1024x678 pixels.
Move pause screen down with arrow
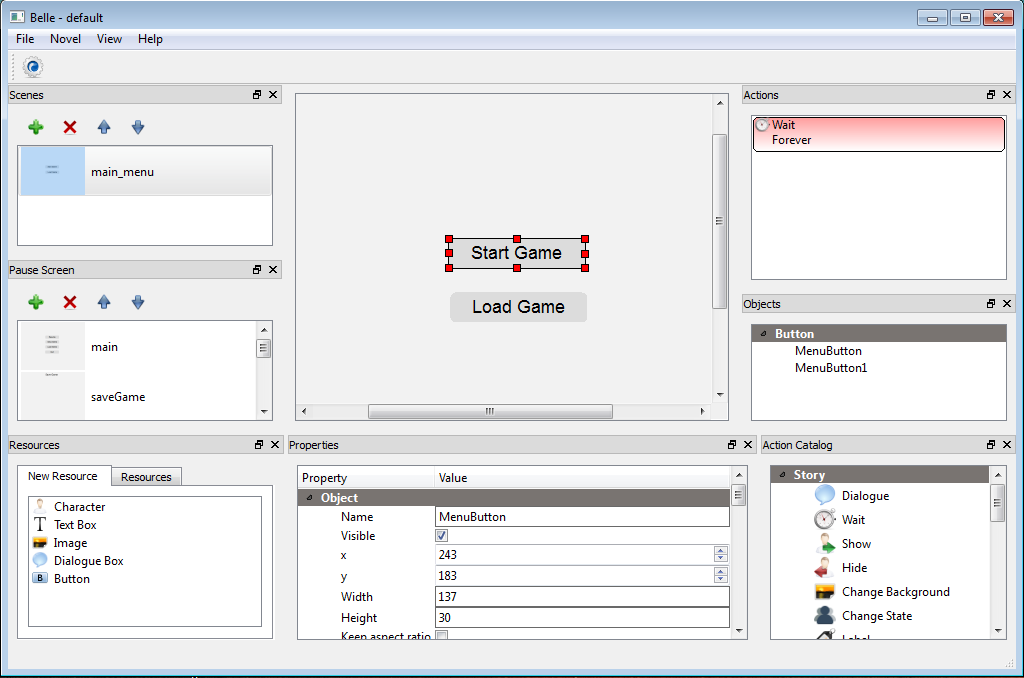click(x=138, y=302)
